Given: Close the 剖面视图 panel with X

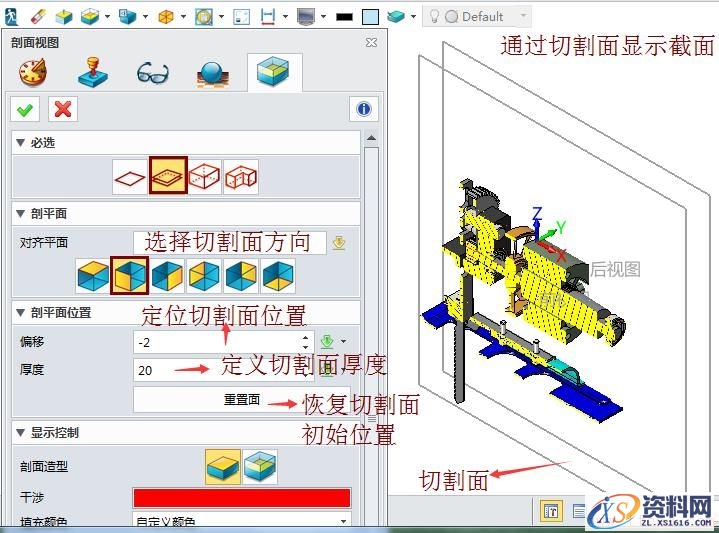Looking at the screenshot, I should (x=371, y=43).
